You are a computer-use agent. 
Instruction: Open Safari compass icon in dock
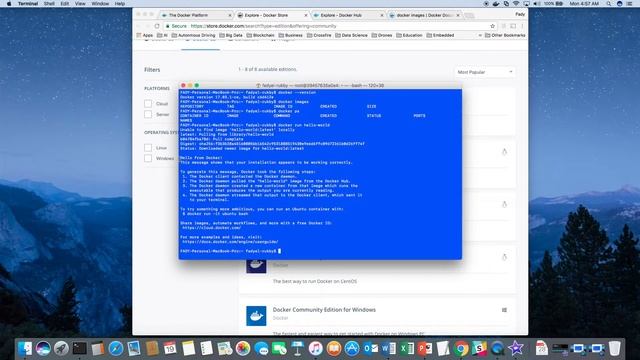point(116,348)
